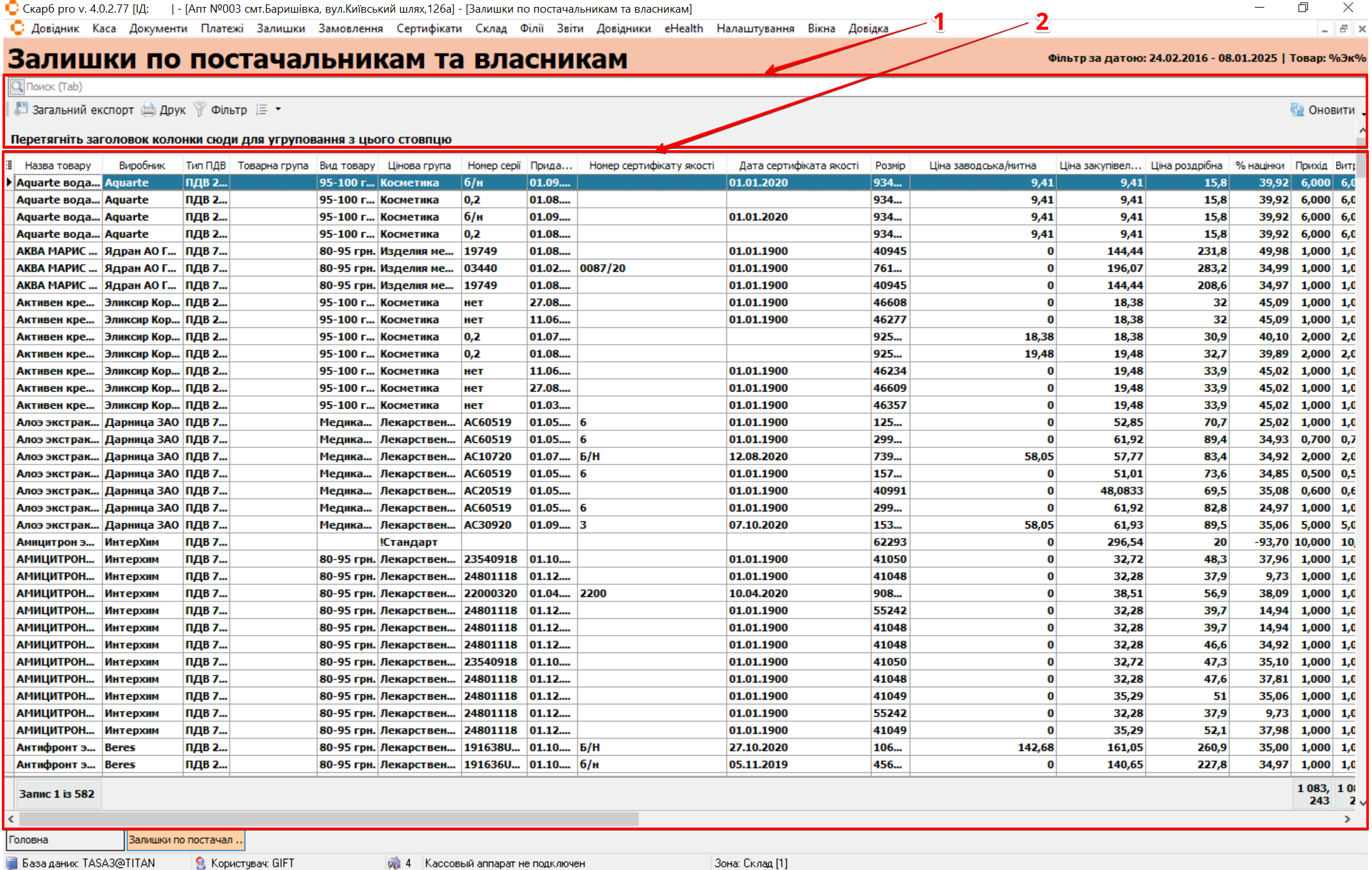This screenshot has height=870, width=1372.
Task: Click the Ціна роздрібна column header
Action: point(1186,165)
